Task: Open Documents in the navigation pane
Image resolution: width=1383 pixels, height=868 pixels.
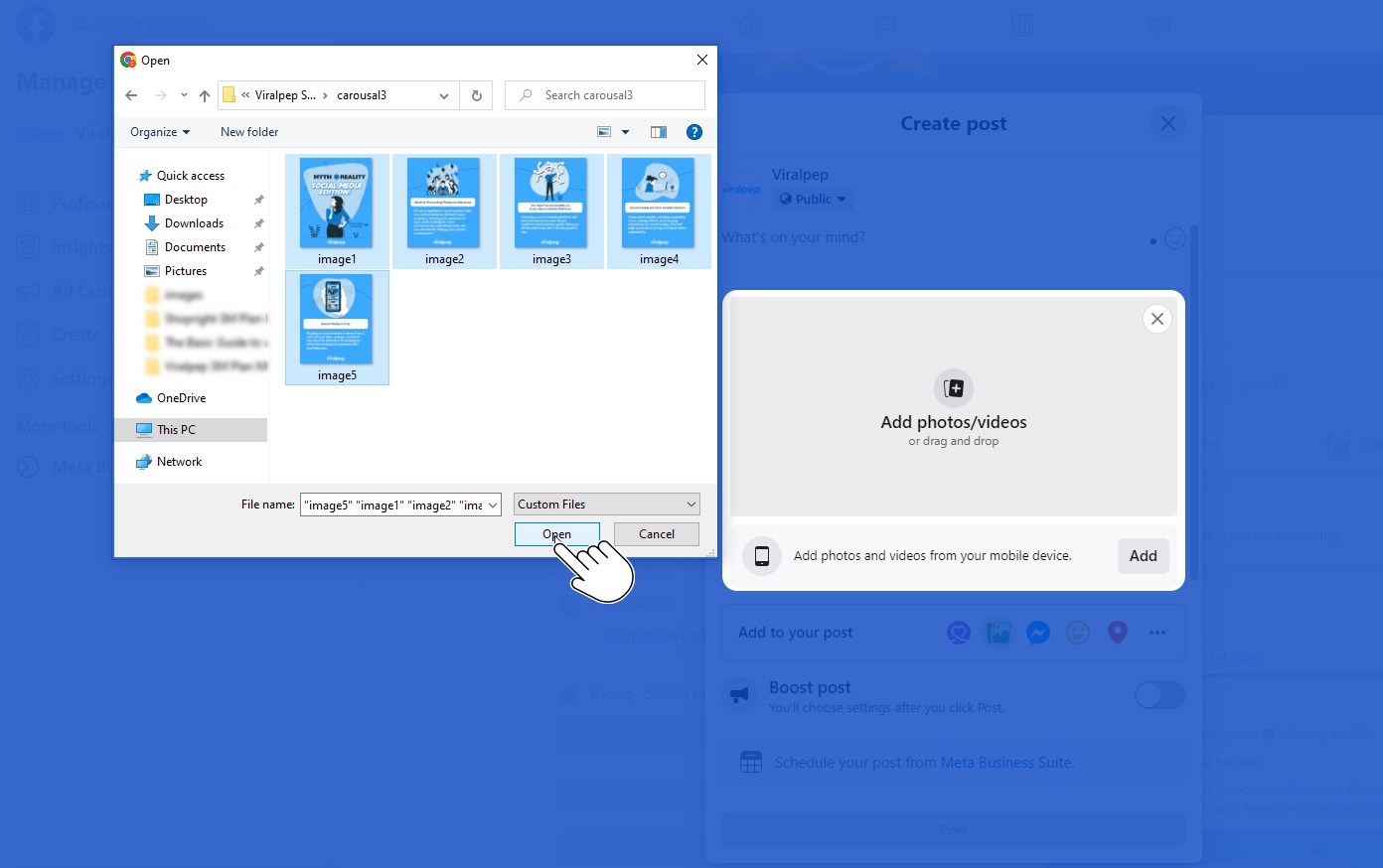Action: click(x=195, y=247)
